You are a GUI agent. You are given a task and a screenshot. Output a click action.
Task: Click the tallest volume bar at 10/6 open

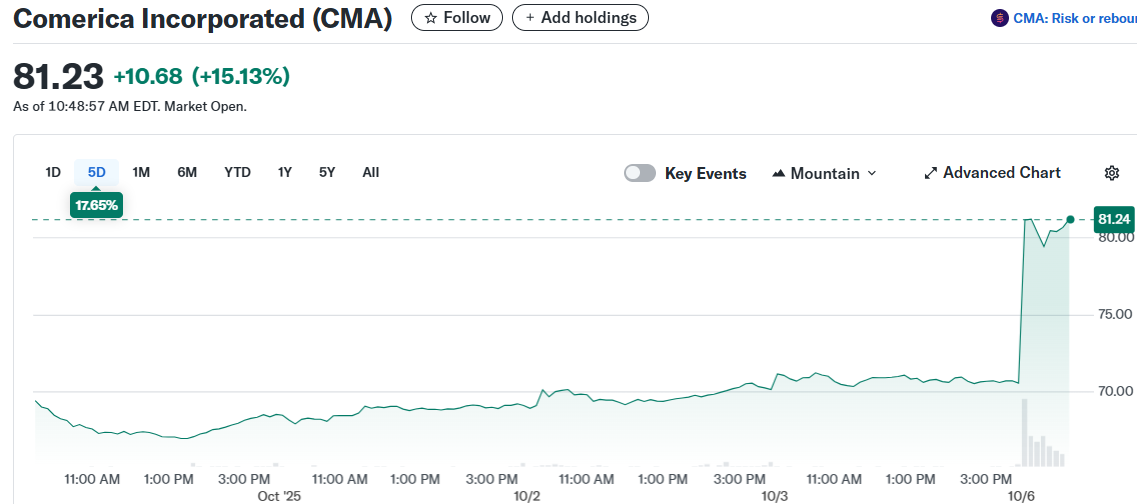[1024, 432]
